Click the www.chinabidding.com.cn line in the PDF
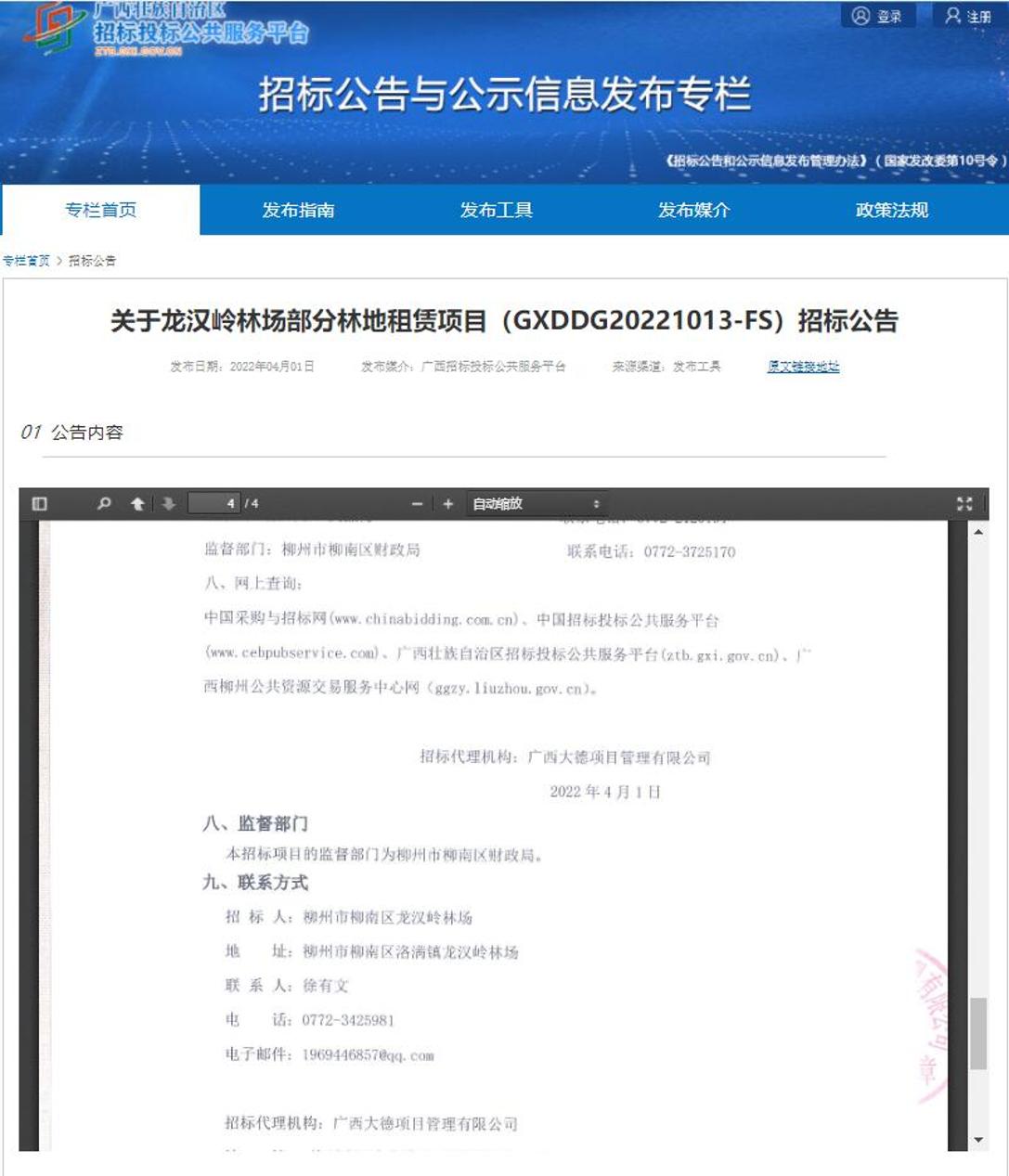 tap(461, 619)
